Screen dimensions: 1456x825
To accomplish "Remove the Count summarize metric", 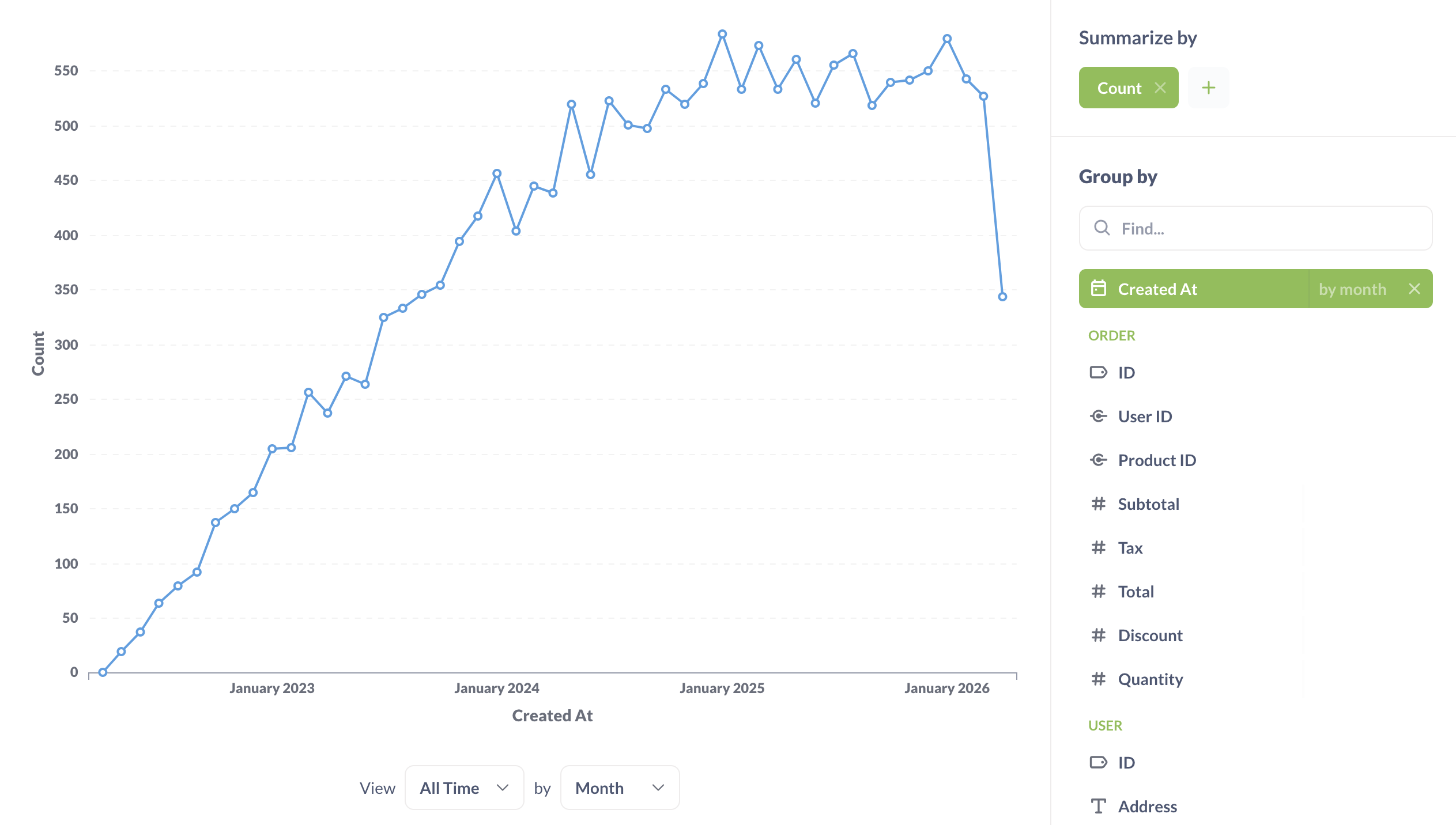I will click(x=1160, y=88).
